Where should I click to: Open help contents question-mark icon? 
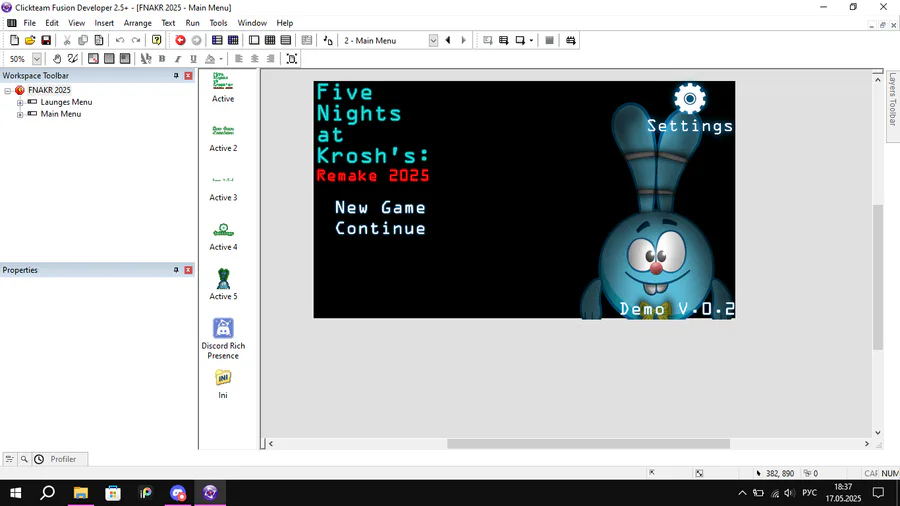point(156,40)
